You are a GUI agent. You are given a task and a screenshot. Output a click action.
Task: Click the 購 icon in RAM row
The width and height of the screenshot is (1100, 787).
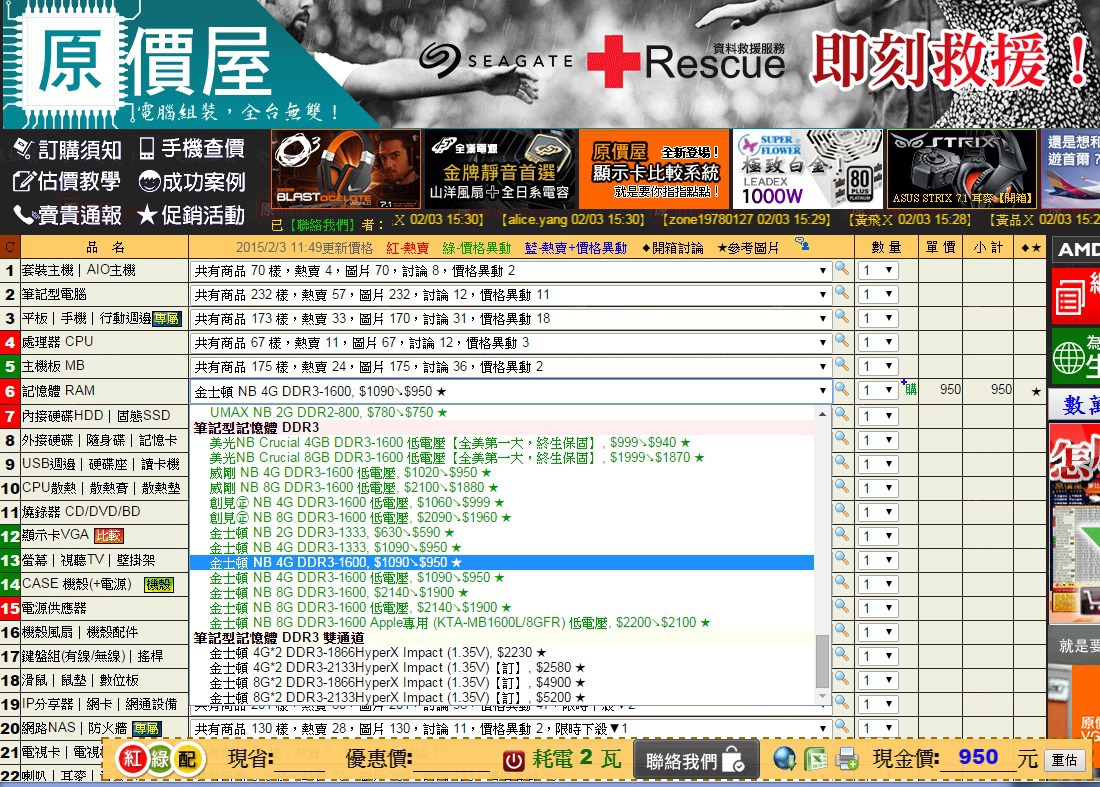[x=910, y=388]
